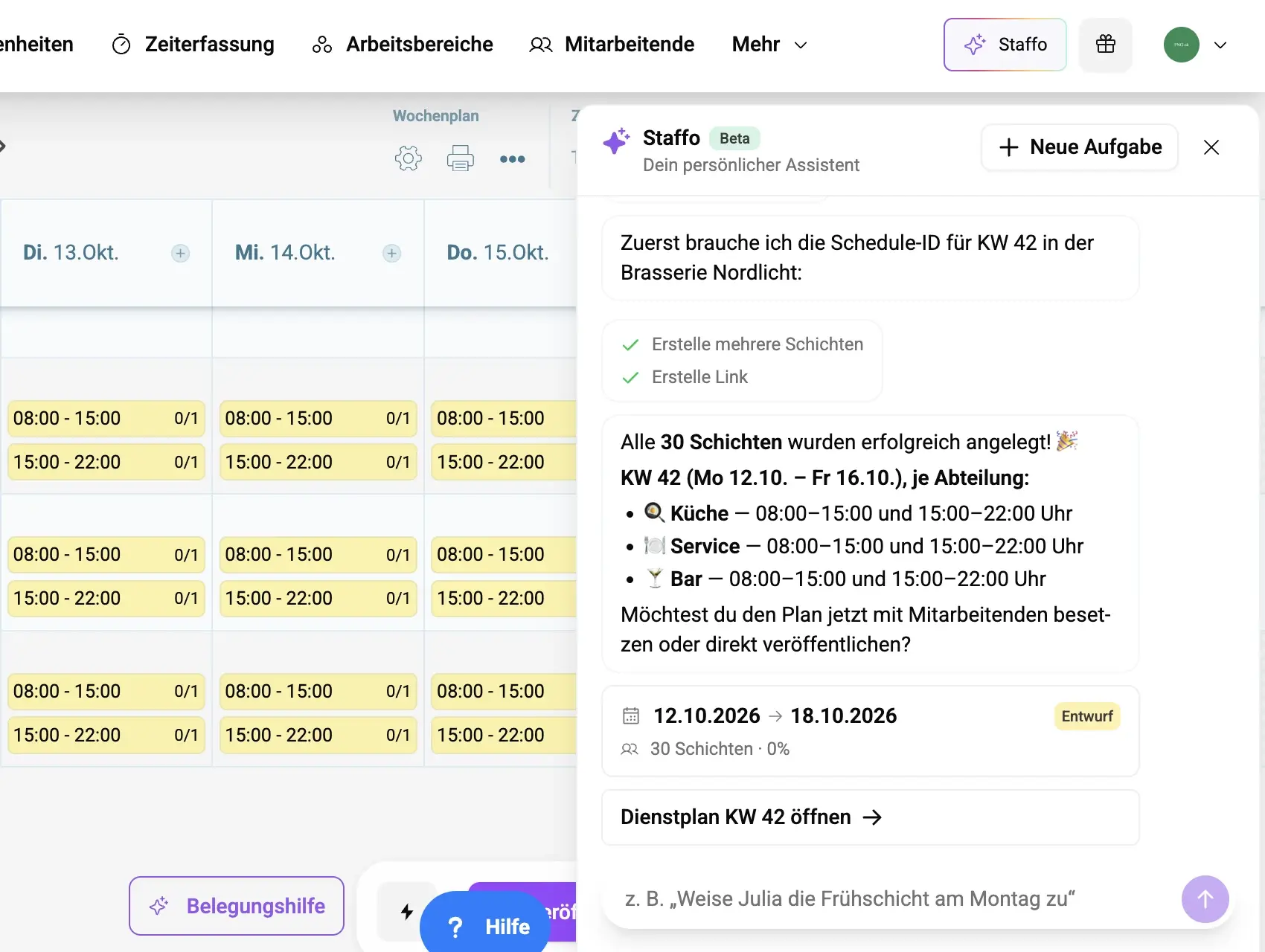Open the three-dots more options menu

(x=512, y=159)
